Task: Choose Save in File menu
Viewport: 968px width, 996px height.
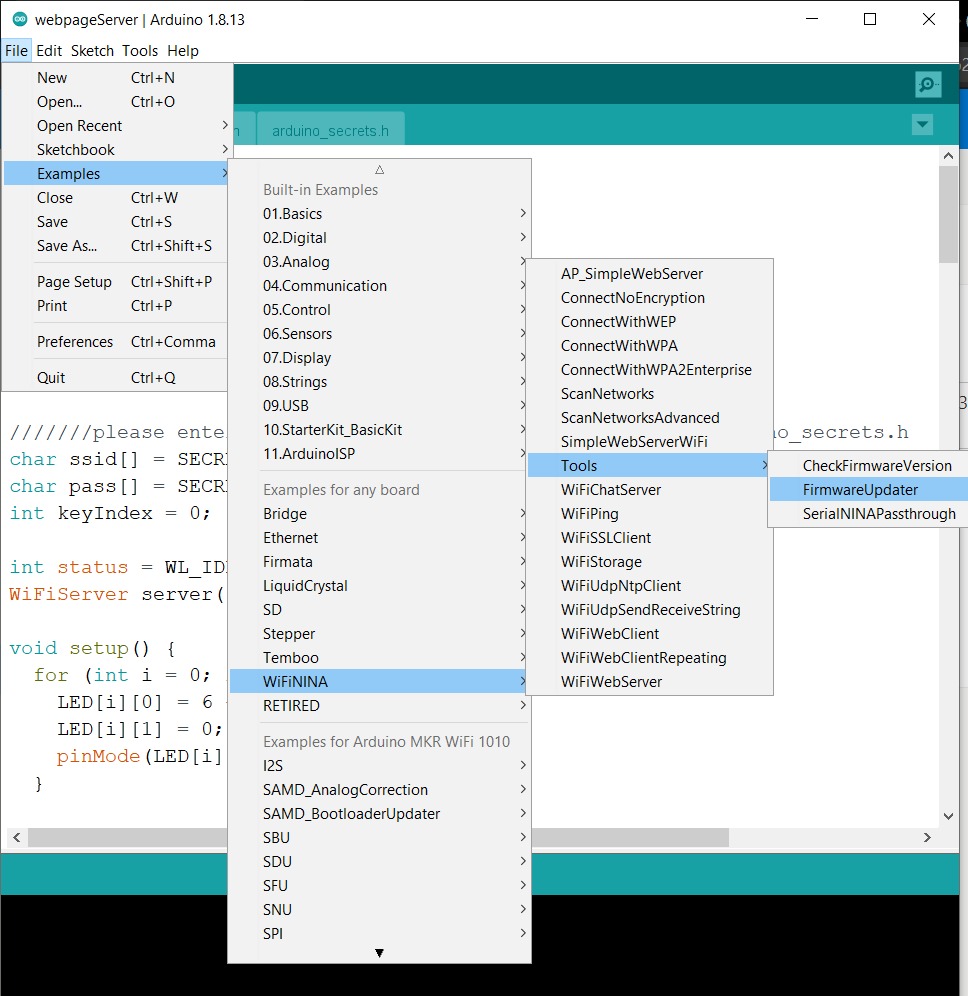Action: coord(116,222)
